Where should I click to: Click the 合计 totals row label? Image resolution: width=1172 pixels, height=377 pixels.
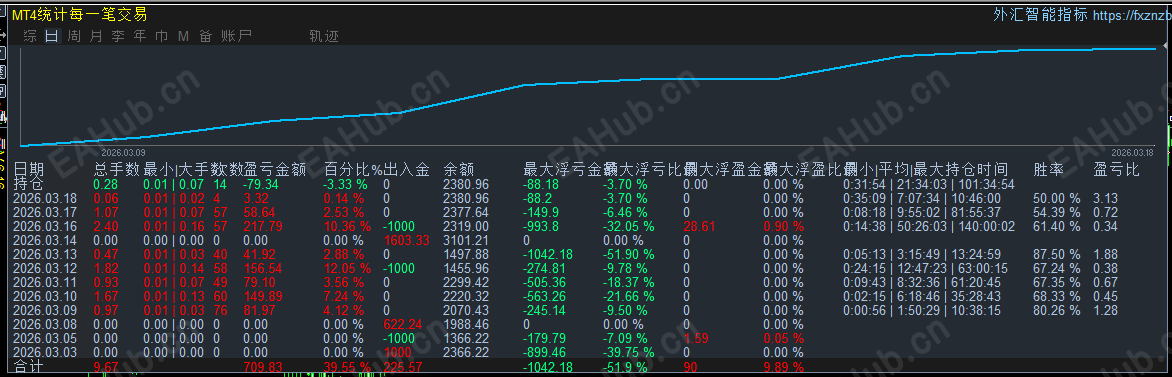point(28,367)
